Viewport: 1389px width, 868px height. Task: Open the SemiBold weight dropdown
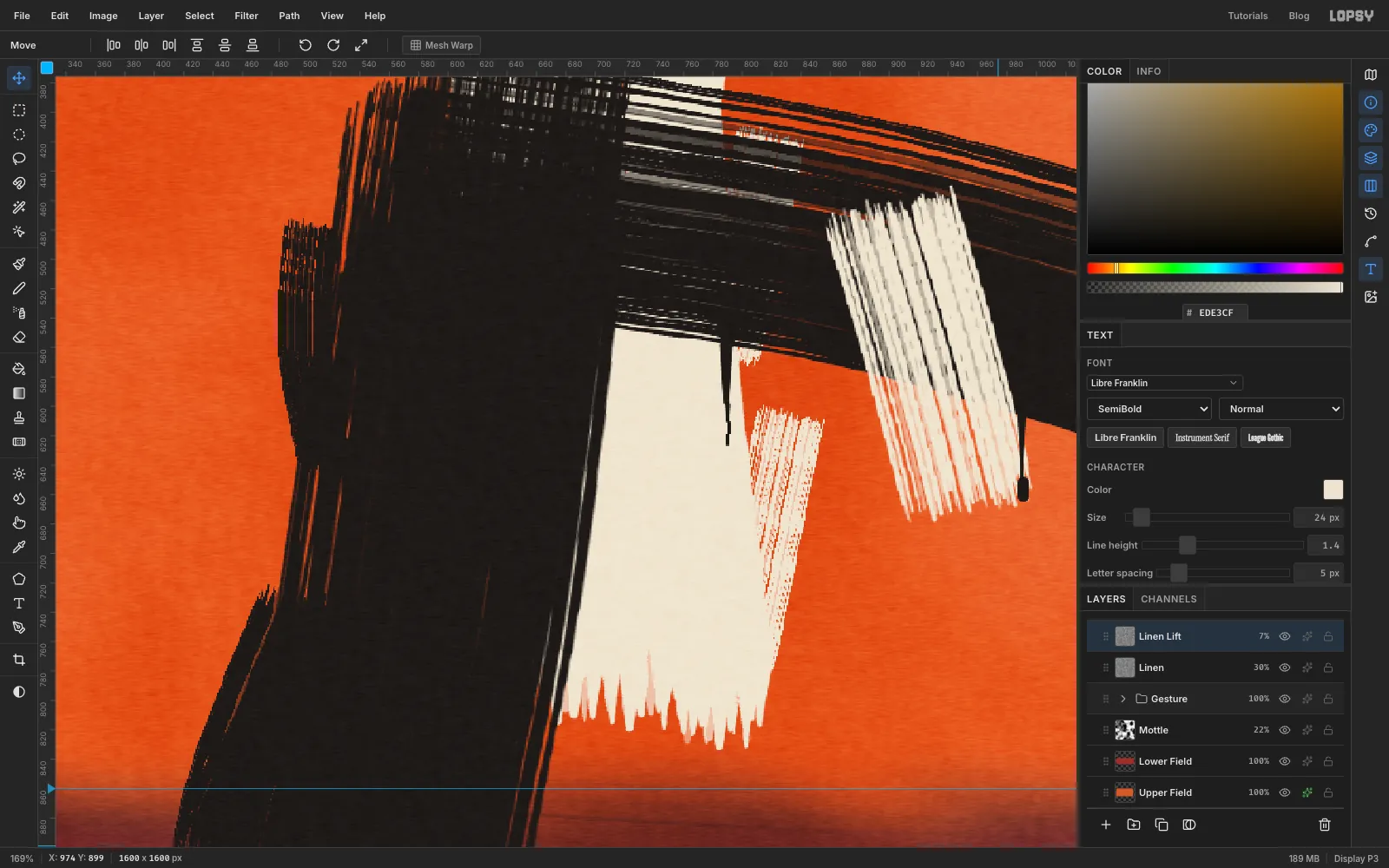click(x=1149, y=409)
